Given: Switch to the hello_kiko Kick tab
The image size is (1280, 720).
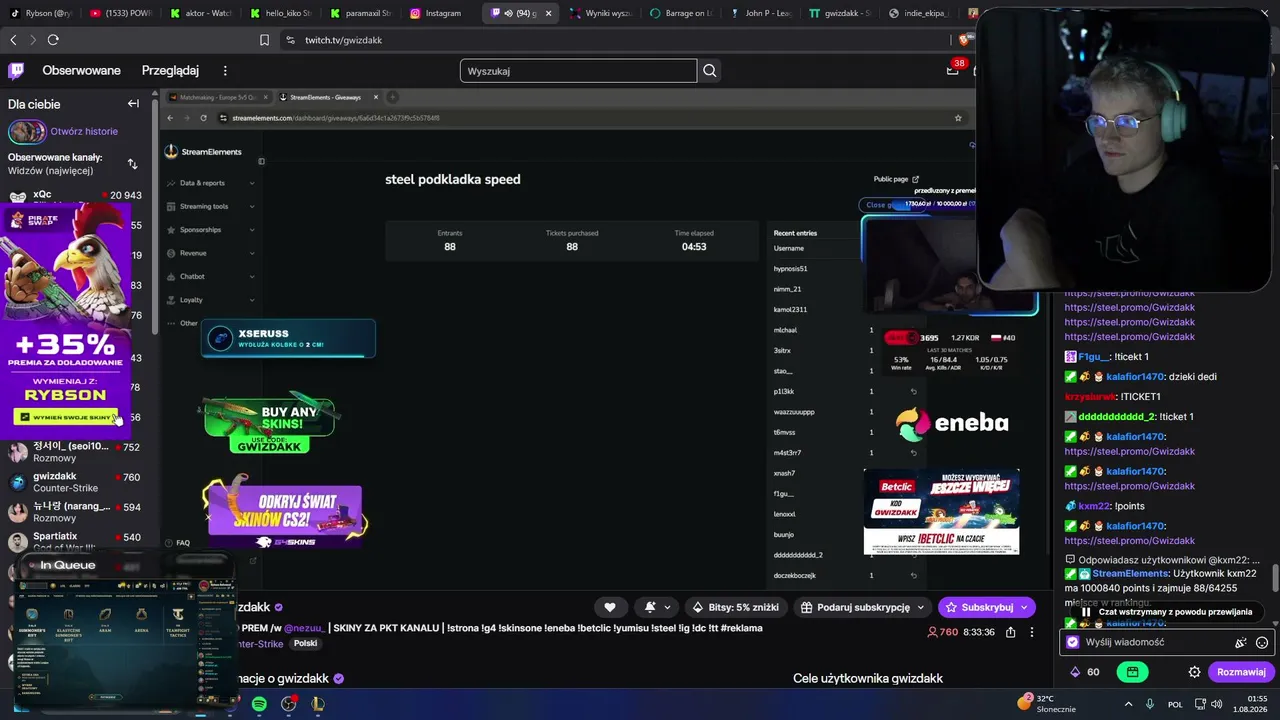Looking at the screenshot, I should 281,13.
